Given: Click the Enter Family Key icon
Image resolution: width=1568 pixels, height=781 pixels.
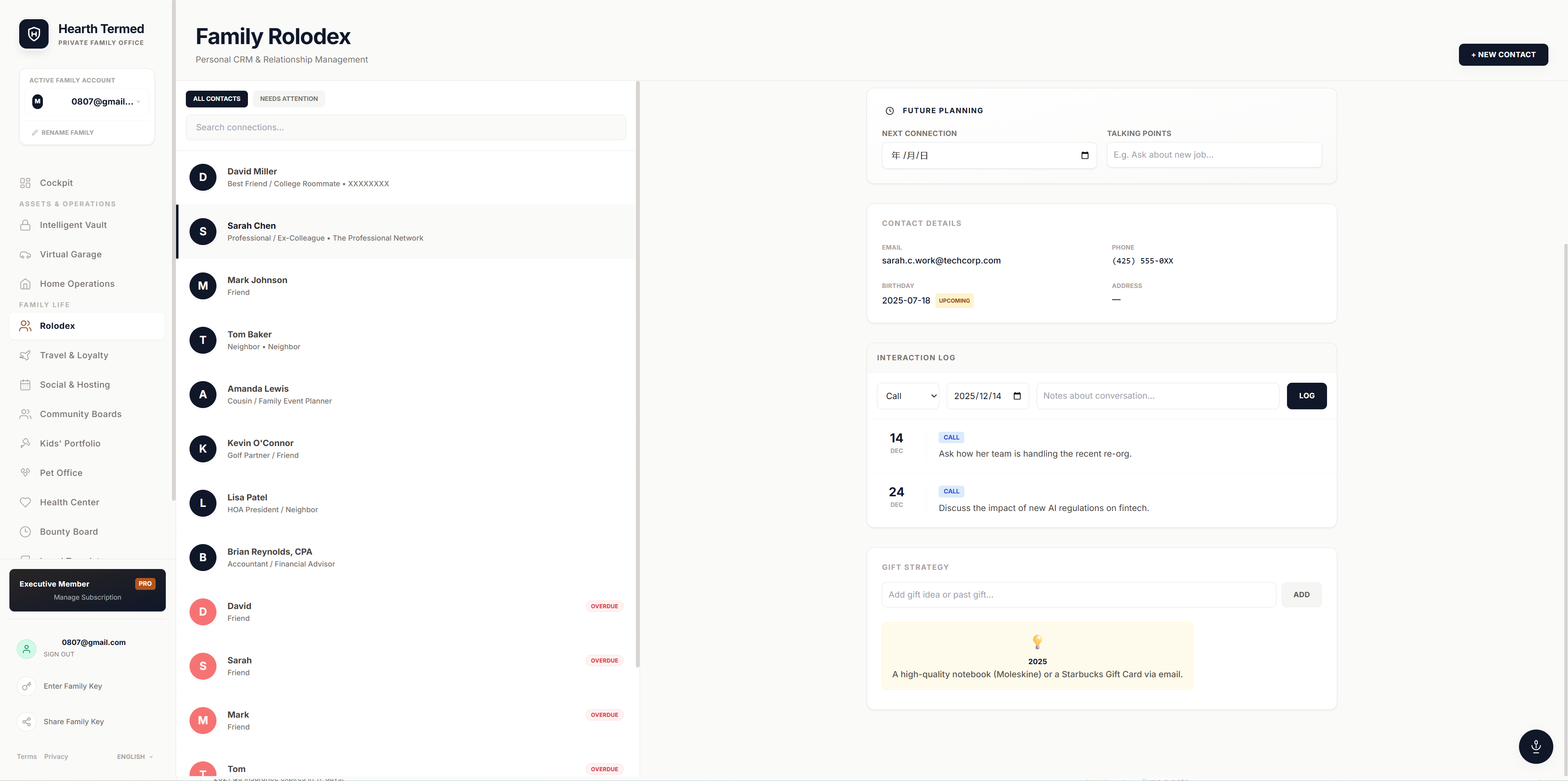Looking at the screenshot, I should 26,687.
